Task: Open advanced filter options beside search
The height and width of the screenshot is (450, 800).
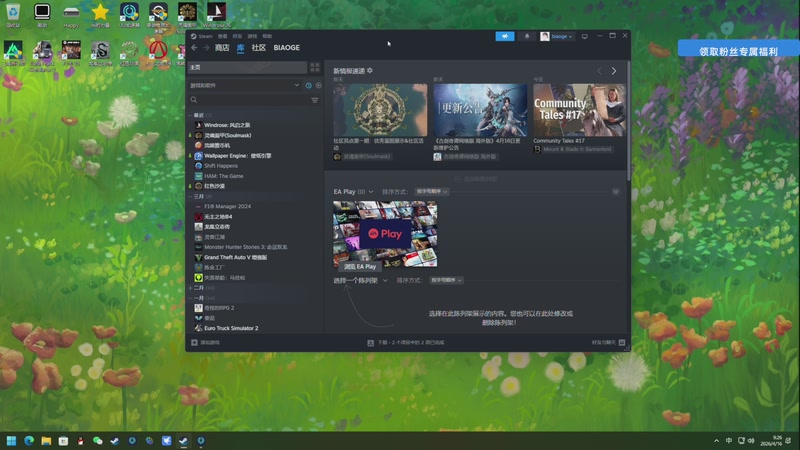Action: tap(315, 100)
